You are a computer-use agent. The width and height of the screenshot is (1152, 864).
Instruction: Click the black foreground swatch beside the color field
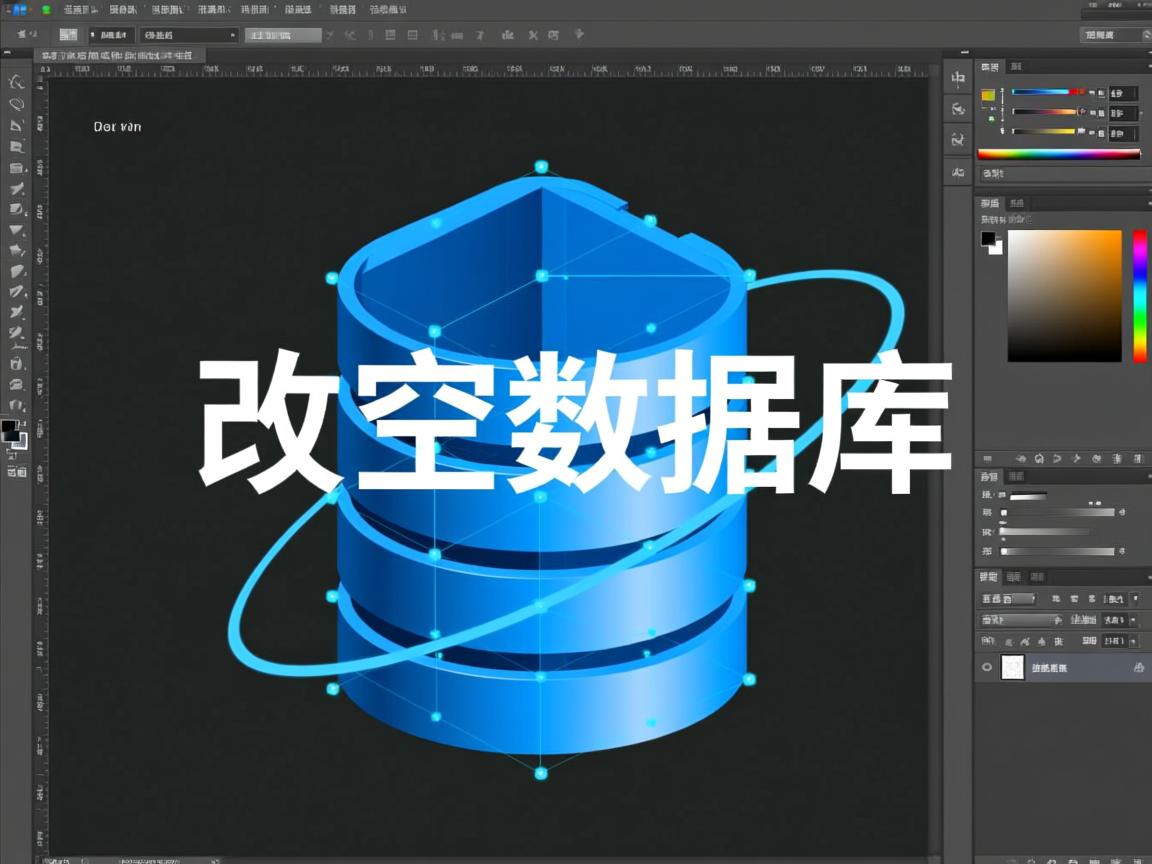tap(988, 239)
